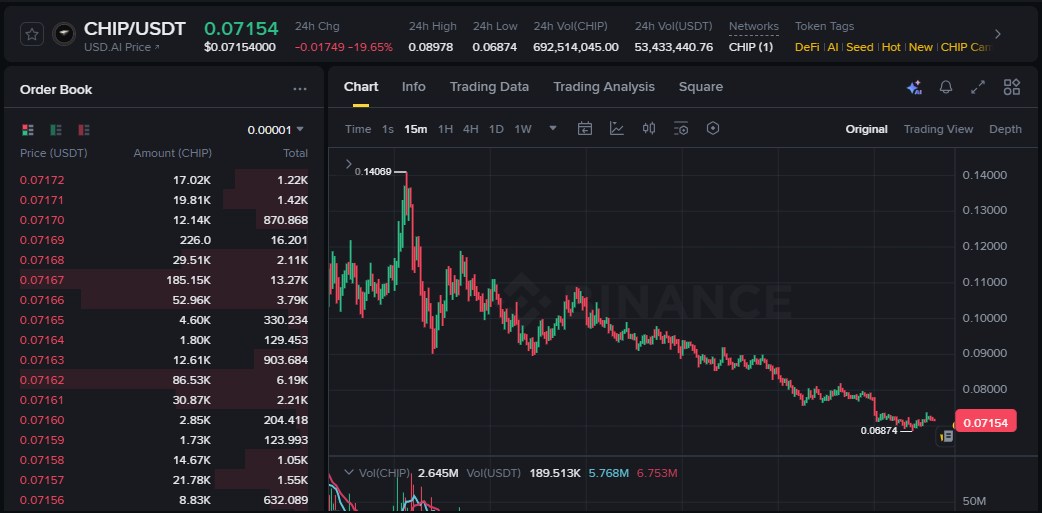Expand chart to fullscreen

[978, 87]
